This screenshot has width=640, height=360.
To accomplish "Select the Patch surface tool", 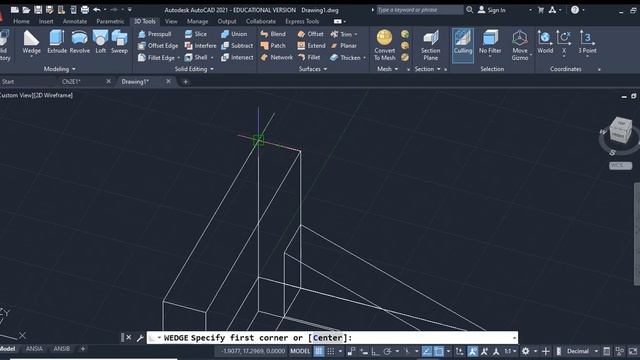I will (x=273, y=46).
